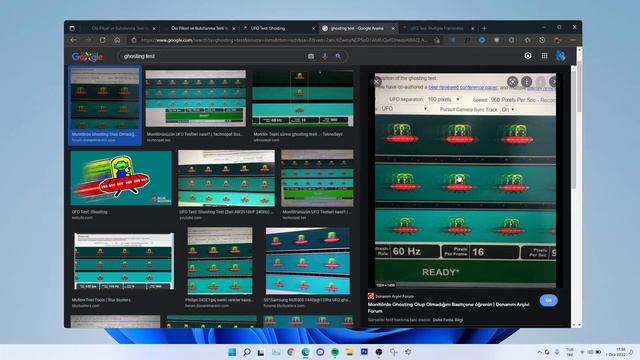
Task: Open the Windows Start menu
Action: pos(232,352)
